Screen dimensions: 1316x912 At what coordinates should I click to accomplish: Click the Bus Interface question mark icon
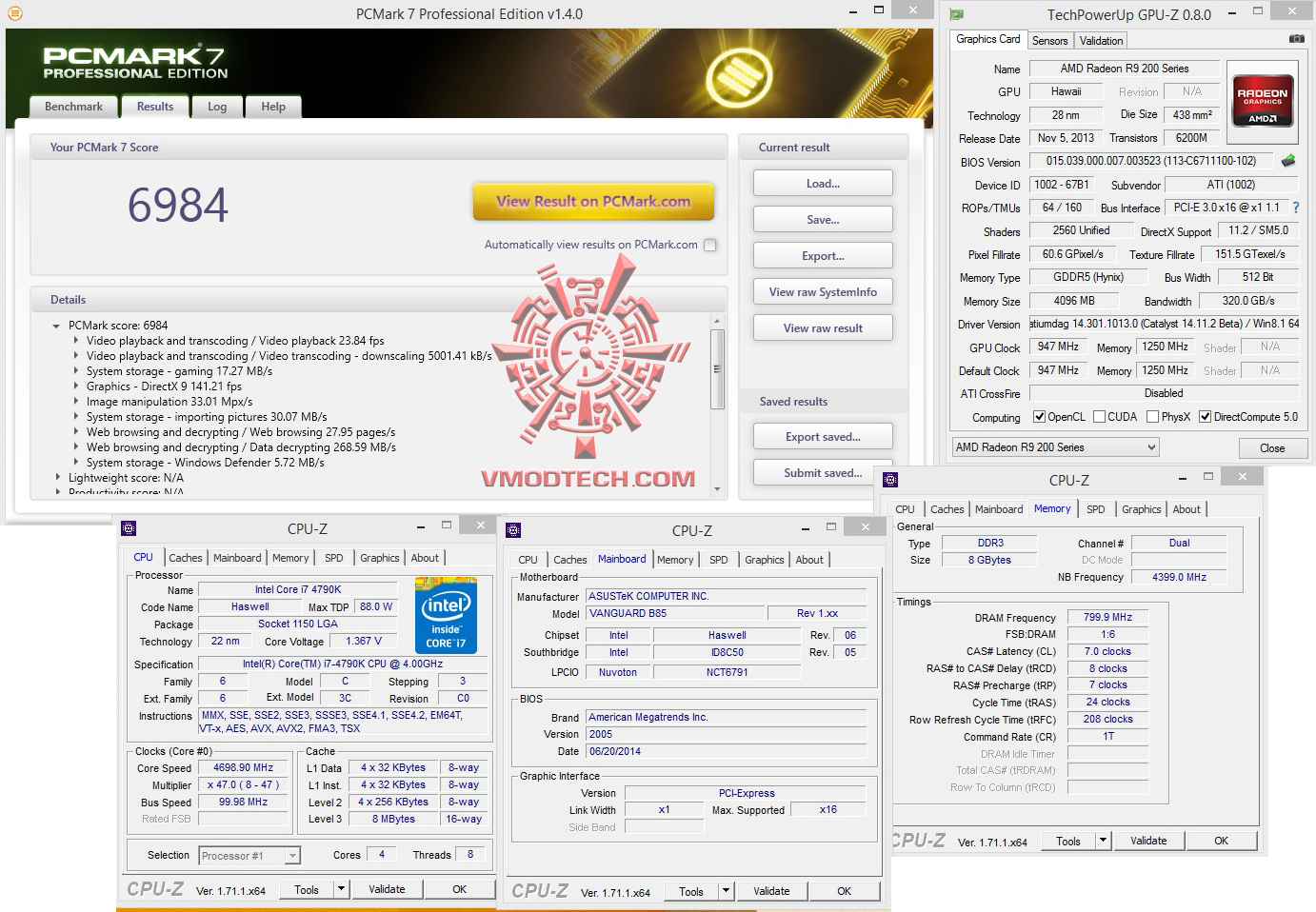[1295, 208]
